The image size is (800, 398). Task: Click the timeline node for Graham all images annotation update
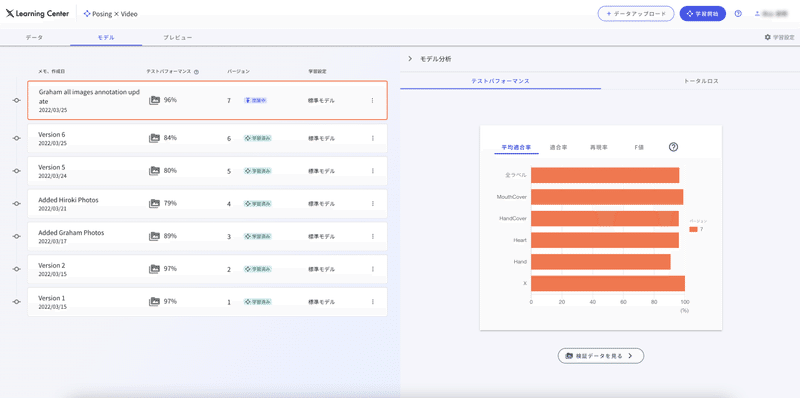[16, 101]
